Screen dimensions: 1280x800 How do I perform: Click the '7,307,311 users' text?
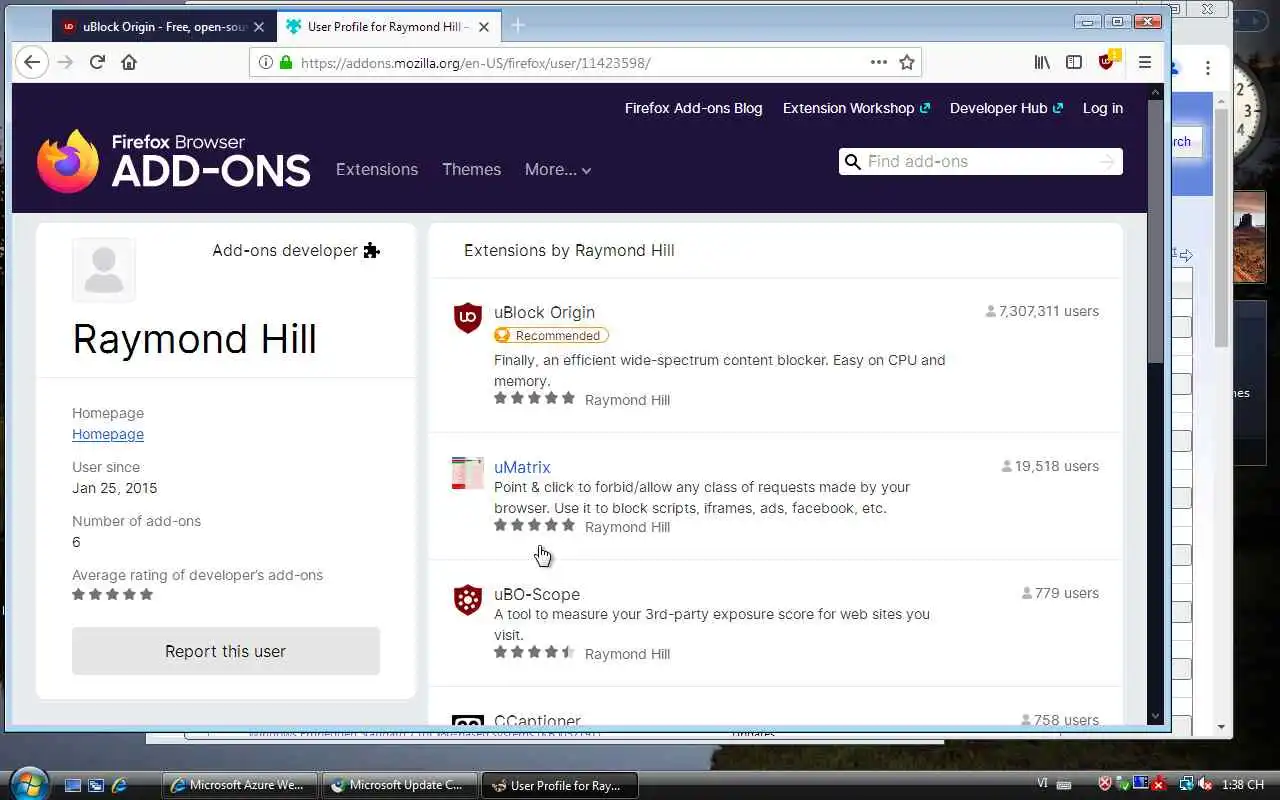pos(1049,311)
